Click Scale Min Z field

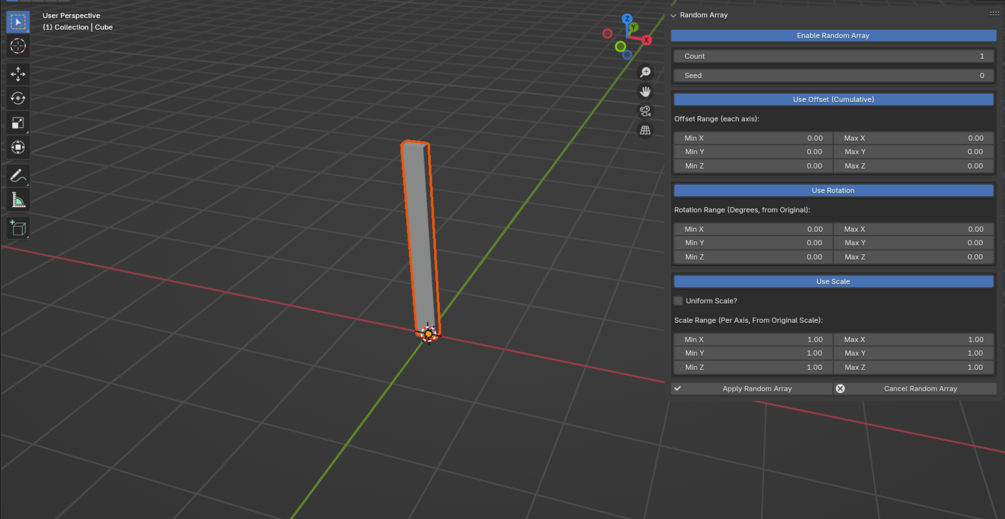point(752,367)
